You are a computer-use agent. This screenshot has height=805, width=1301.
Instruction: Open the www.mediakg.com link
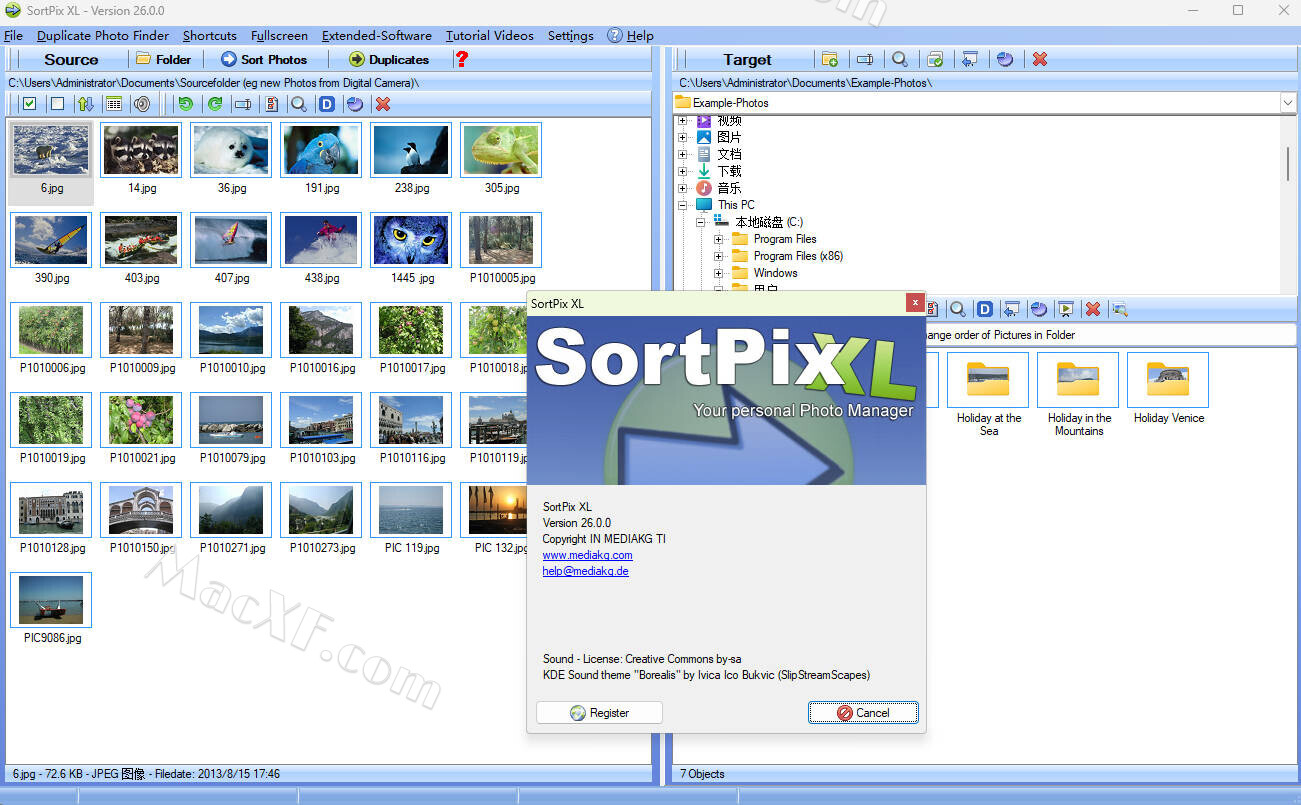tap(587, 555)
